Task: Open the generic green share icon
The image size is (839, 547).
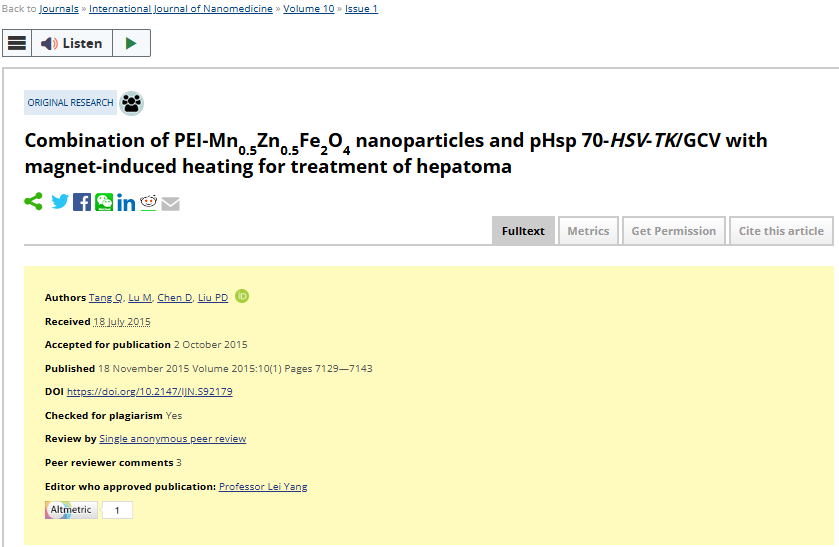Action: click(33, 202)
